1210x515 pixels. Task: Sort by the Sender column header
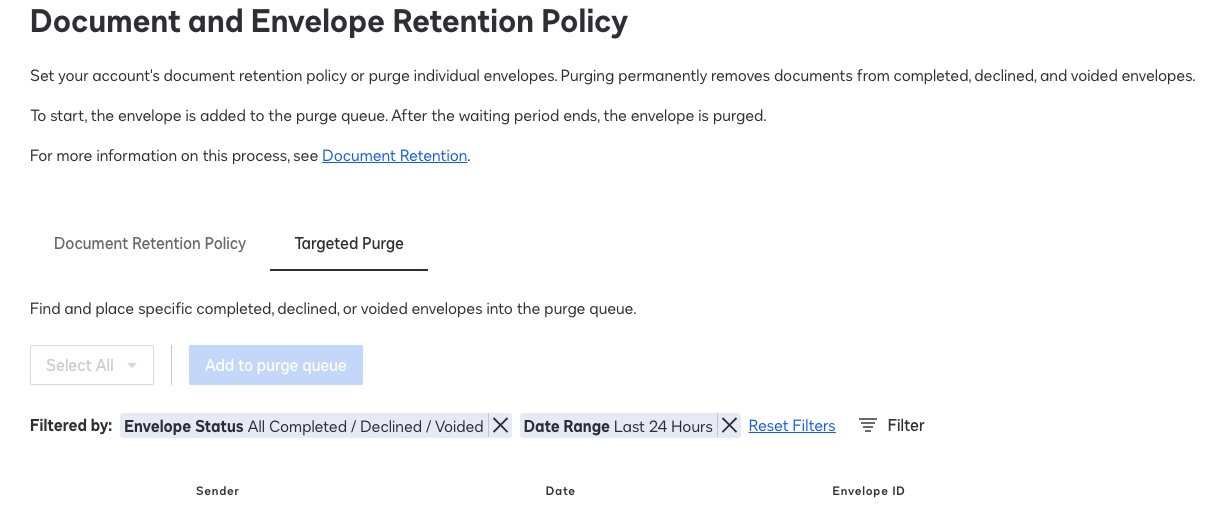(217, 491)
